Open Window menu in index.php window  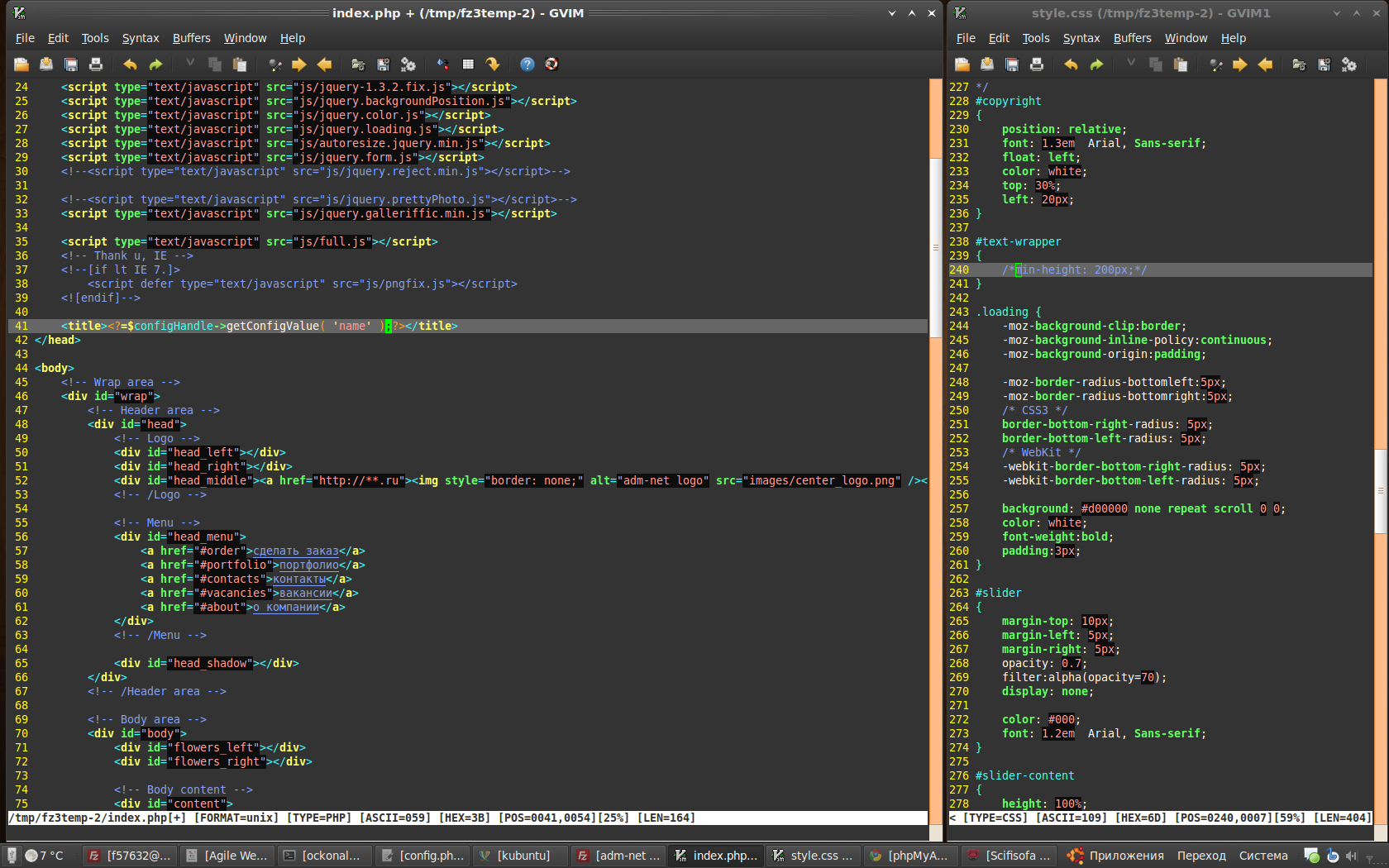246,38
